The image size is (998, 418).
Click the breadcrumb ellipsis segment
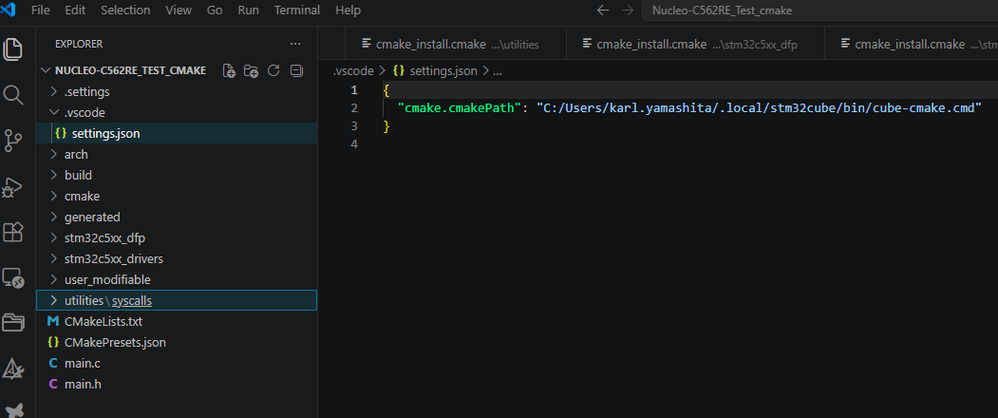coord(498,71)
